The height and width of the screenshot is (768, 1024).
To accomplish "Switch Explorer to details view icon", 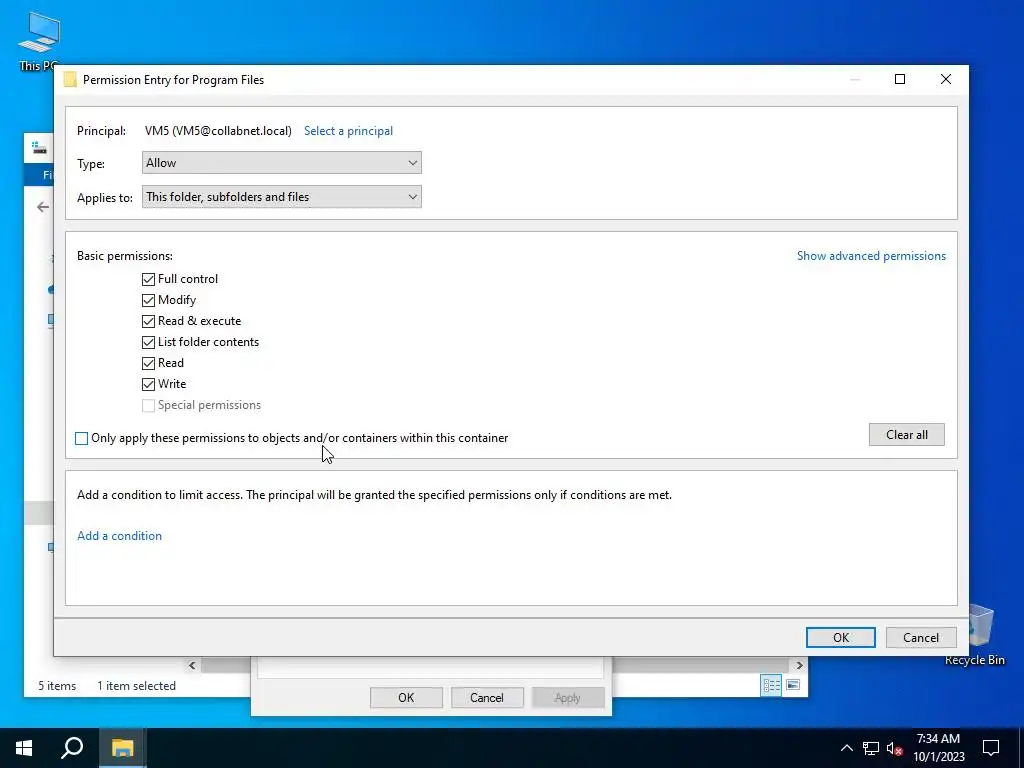I will coord(771,685).
